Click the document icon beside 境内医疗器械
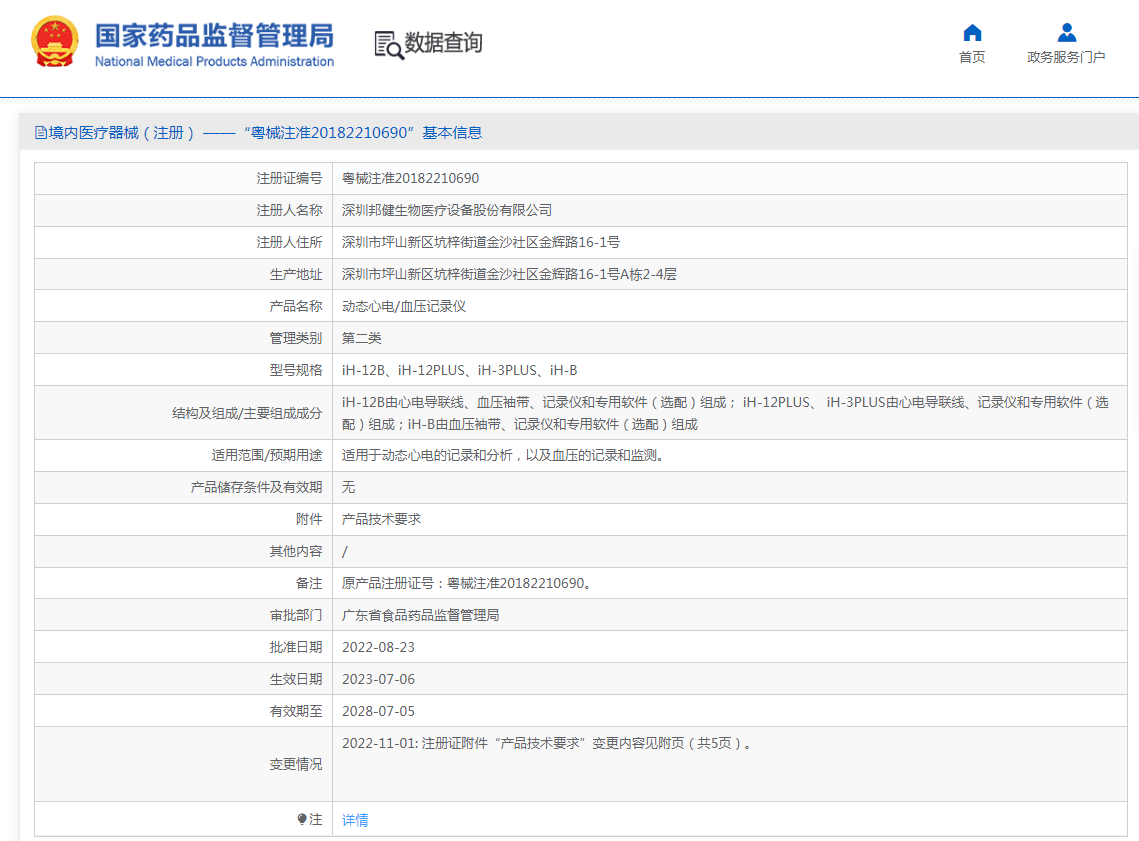 click(x=41, y=132)
